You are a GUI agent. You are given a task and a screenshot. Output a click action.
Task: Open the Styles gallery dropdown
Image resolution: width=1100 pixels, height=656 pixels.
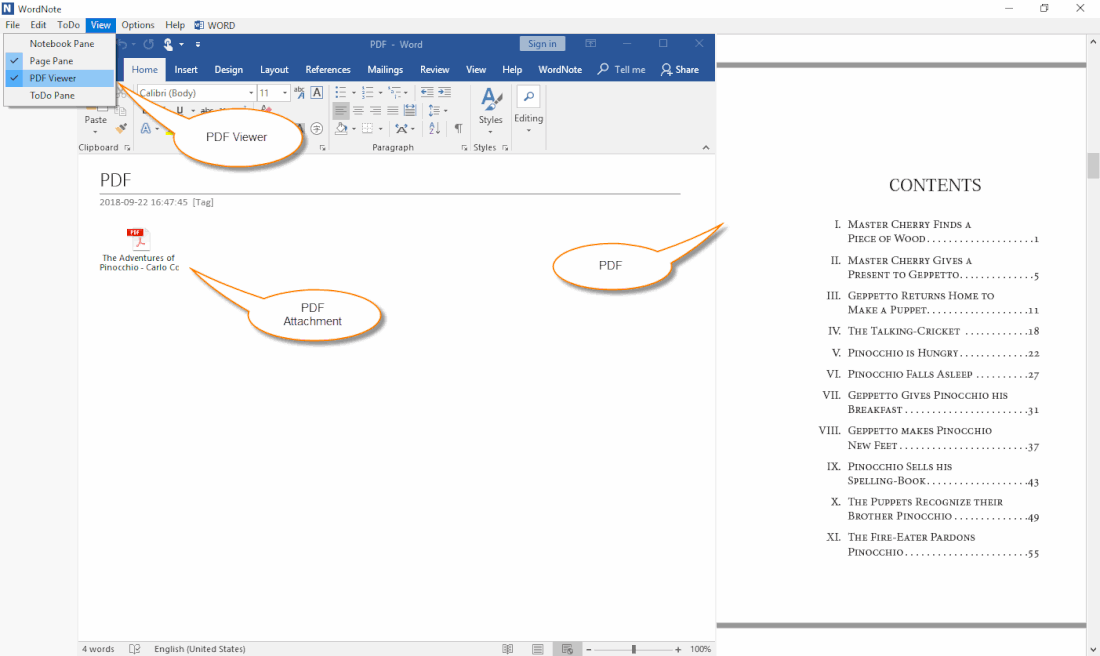490,132
